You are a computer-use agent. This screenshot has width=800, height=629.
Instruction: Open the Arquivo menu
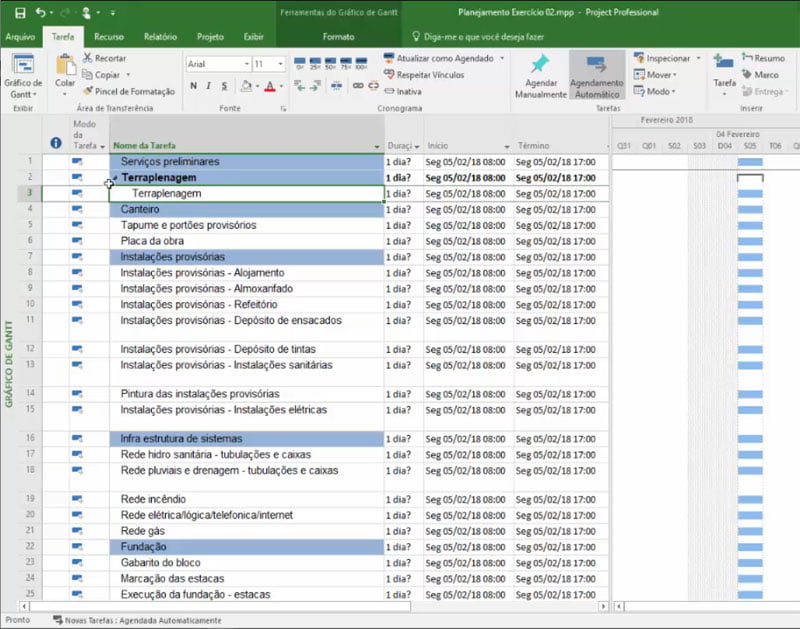[x=20, y=37]
